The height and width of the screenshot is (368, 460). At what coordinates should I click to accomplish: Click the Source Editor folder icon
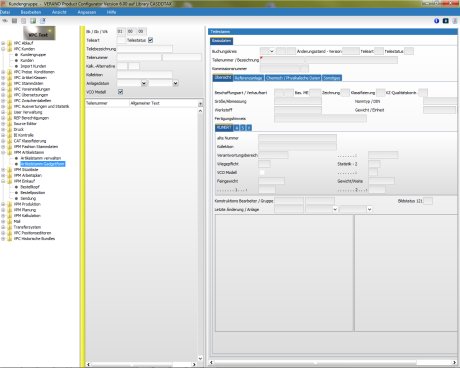tap(10, 124)
